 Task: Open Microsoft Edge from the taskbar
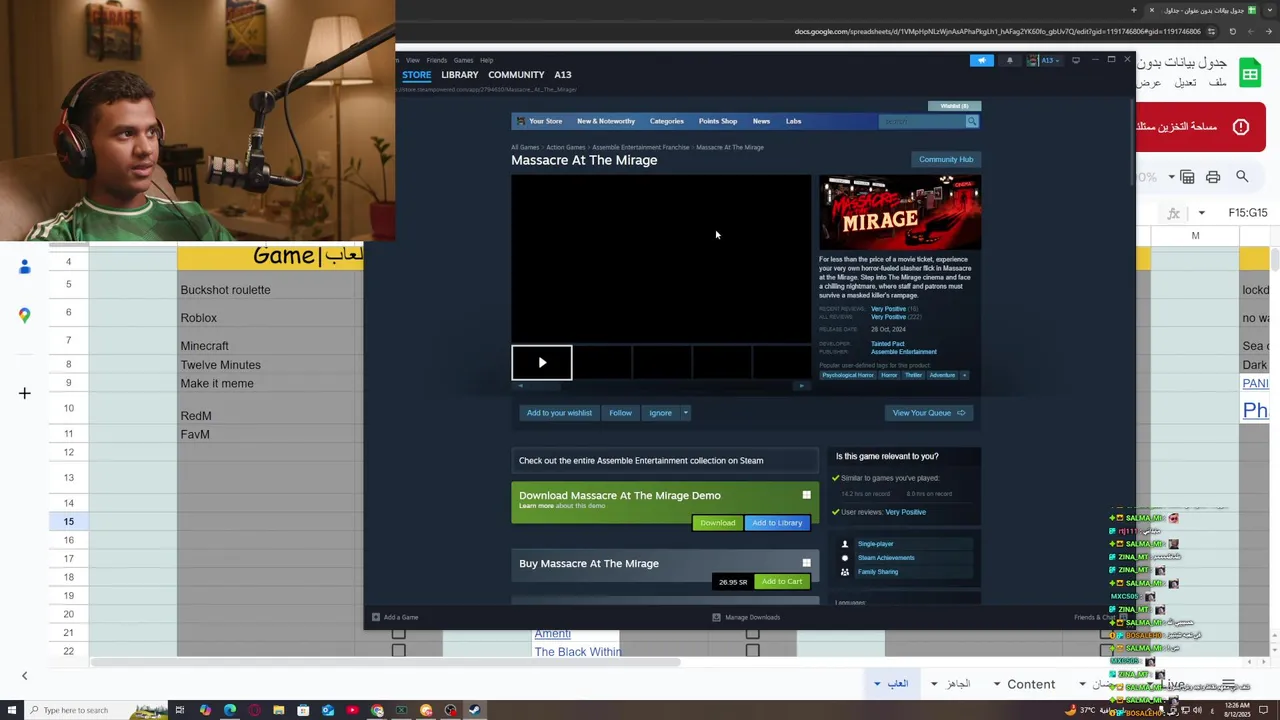click(230, 710)
